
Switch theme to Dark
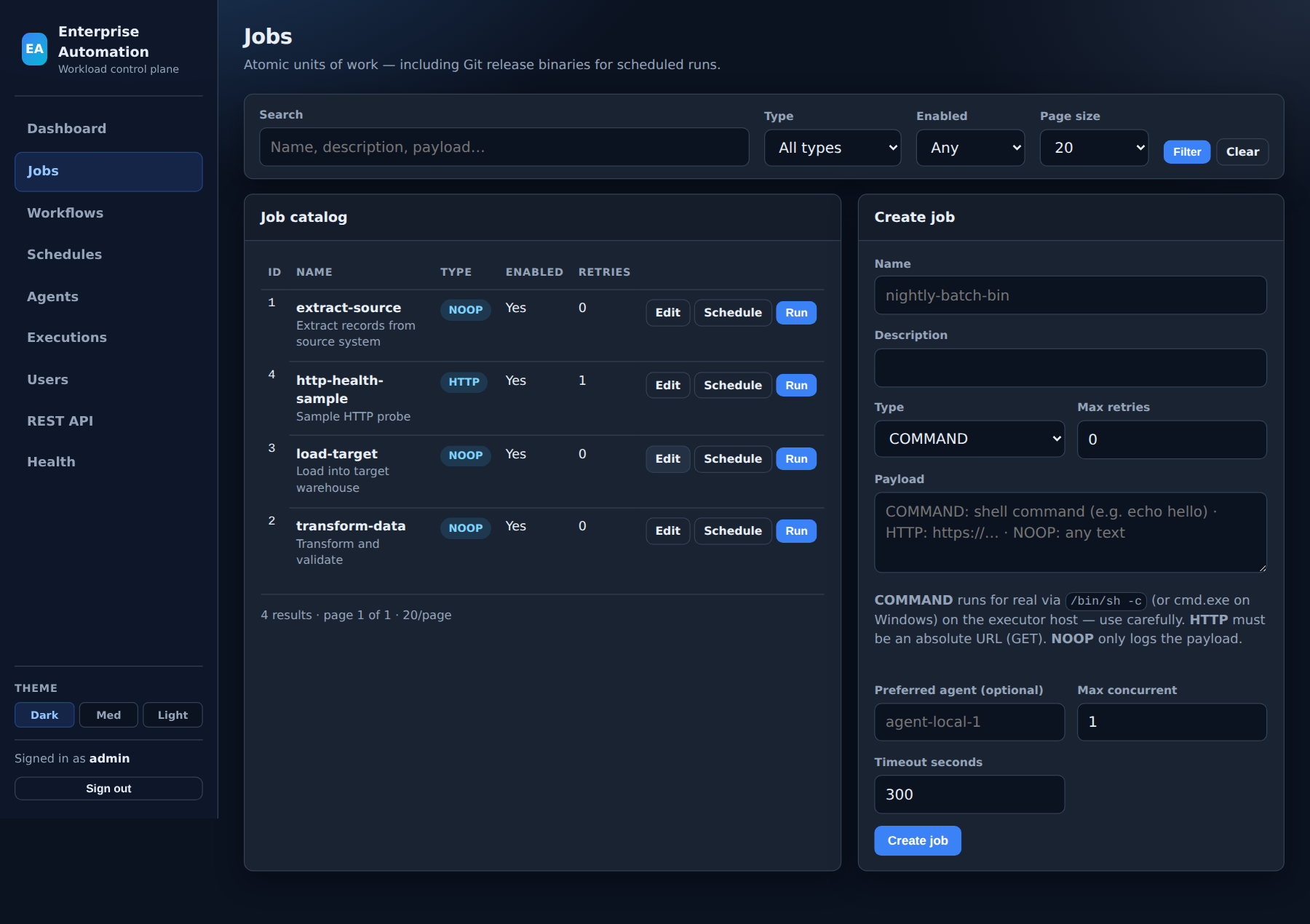[44, 715]
